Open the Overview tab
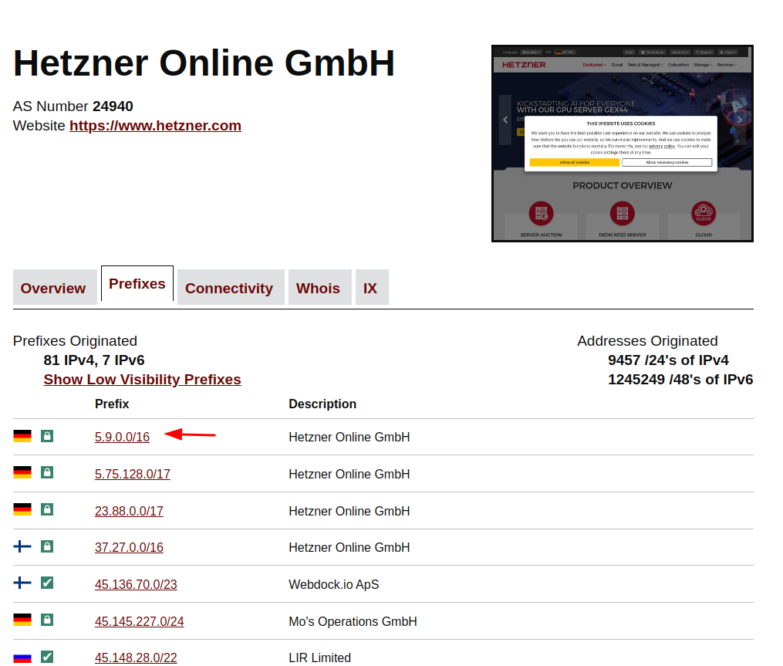Screen dimensions: 783x666 click(54, 288)
